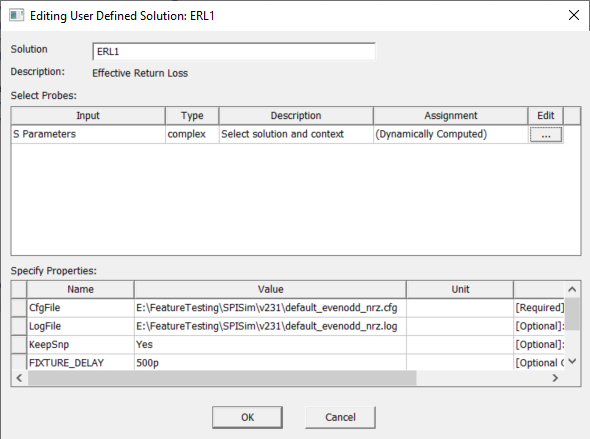Edit the LogFile value ending in nrz.log

coord(270,326)
